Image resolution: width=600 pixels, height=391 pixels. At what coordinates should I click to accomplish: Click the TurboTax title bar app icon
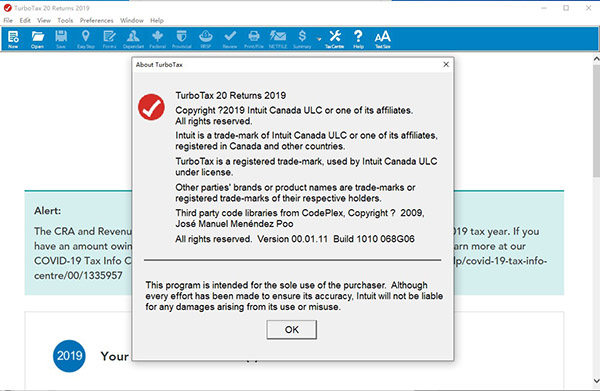[7, 8]
